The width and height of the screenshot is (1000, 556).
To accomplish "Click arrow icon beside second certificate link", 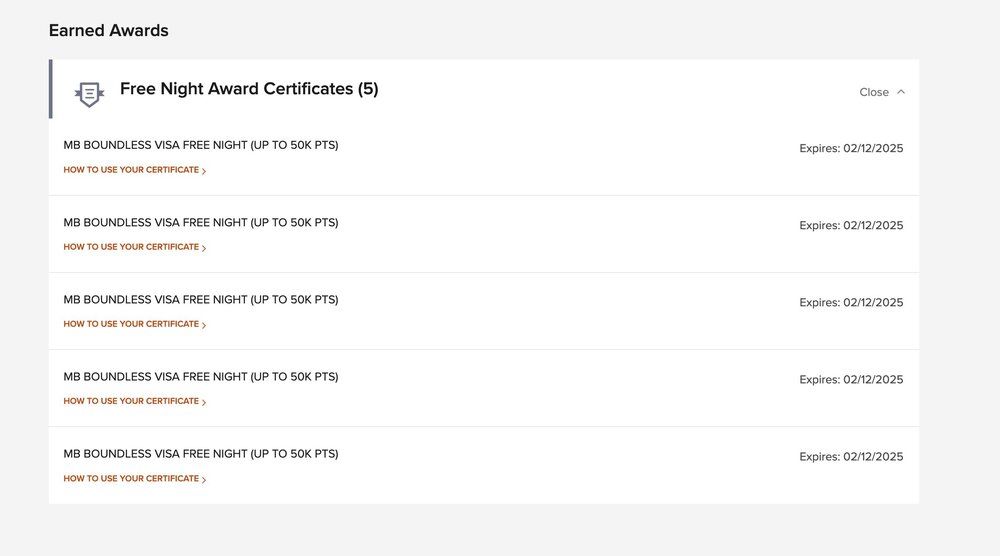I will coord(204,248).
